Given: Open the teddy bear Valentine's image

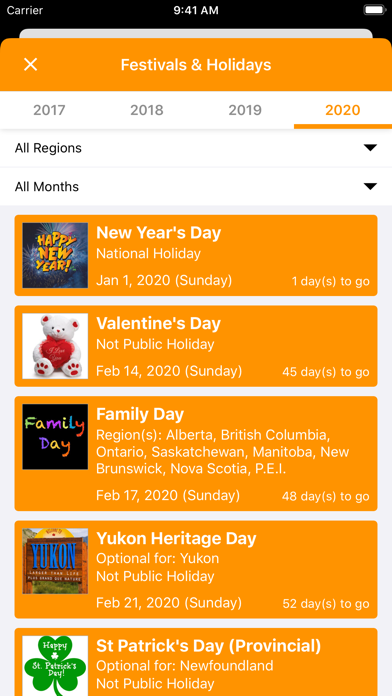Looking at the screenshot, I should 55,346.
